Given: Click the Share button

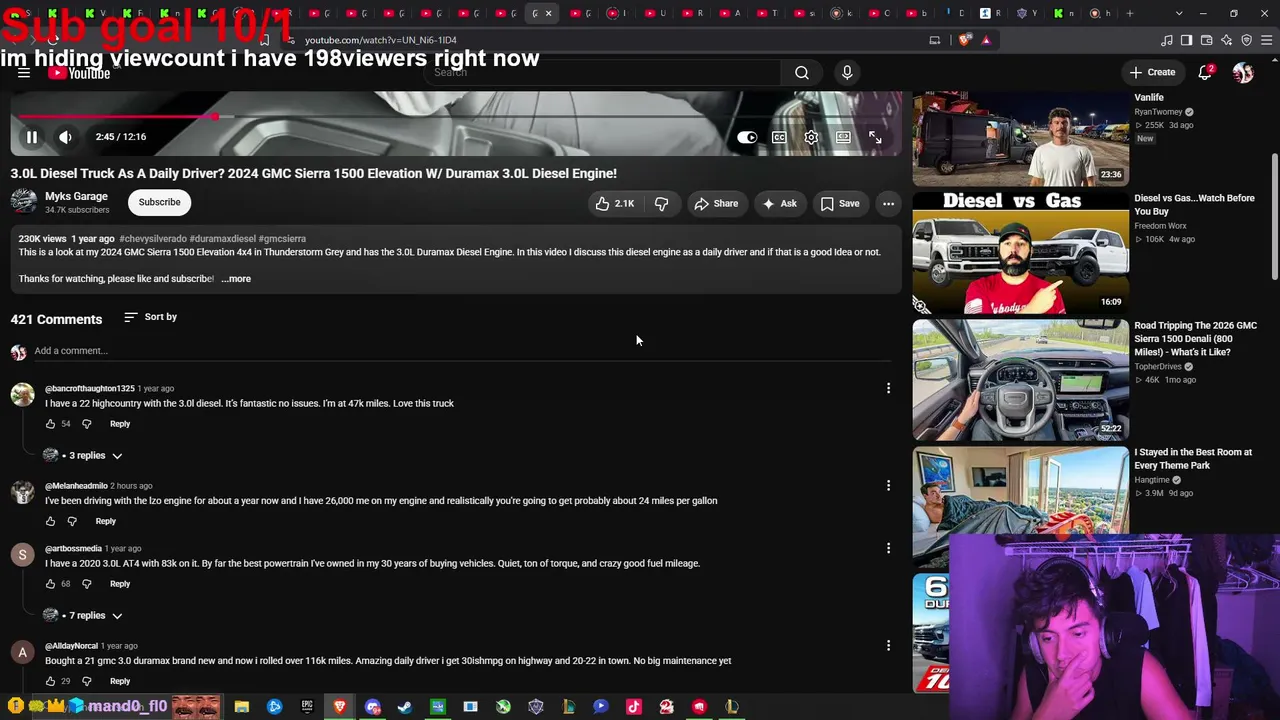Looking at the screenshot, I should click(716, 204).
